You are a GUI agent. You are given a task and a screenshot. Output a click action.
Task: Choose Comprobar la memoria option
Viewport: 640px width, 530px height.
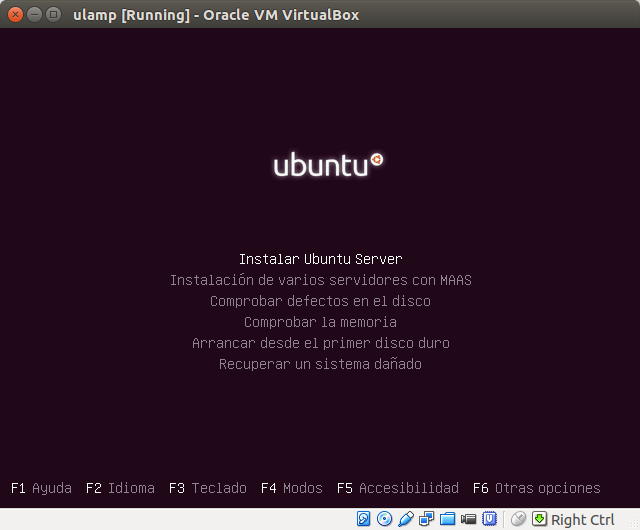[x=320, y=322]
